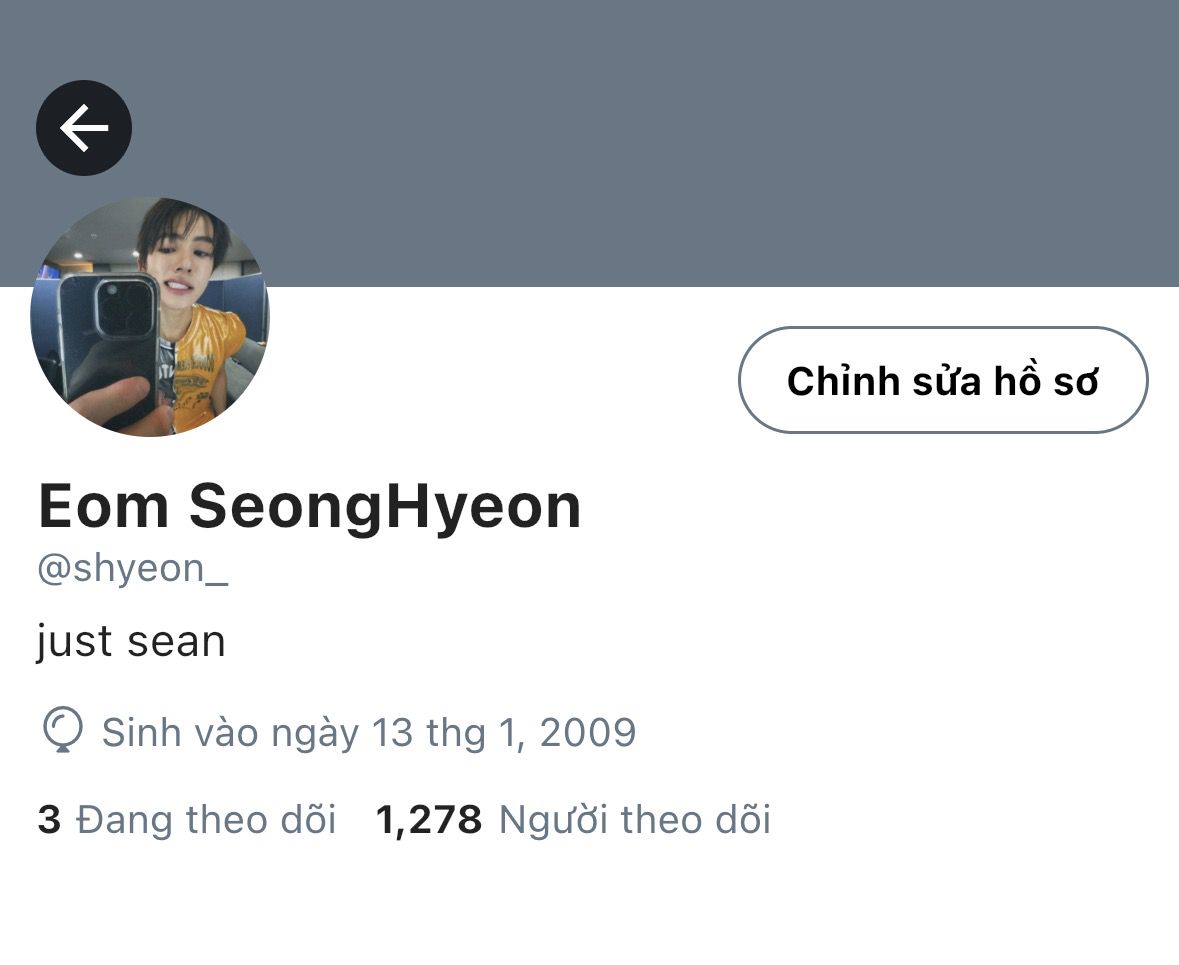
Task: Click the phone shown in the avatar
Action: pyautogui.click(x=113, y=346)
